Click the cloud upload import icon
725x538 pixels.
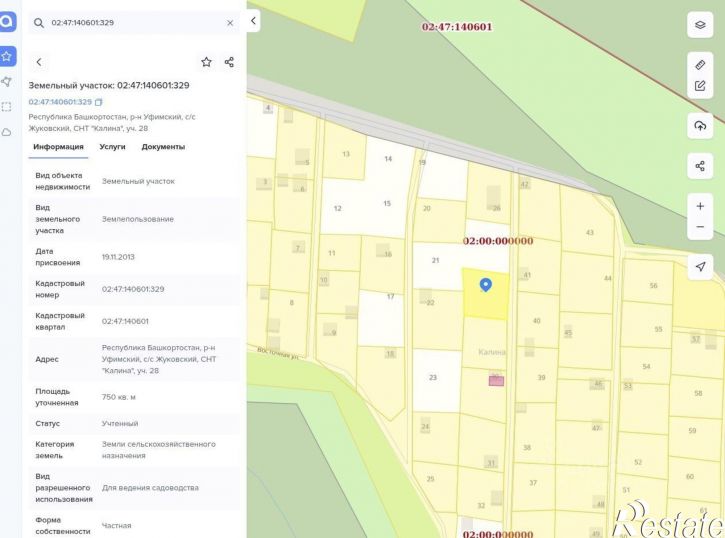click(x=700, y=126)
